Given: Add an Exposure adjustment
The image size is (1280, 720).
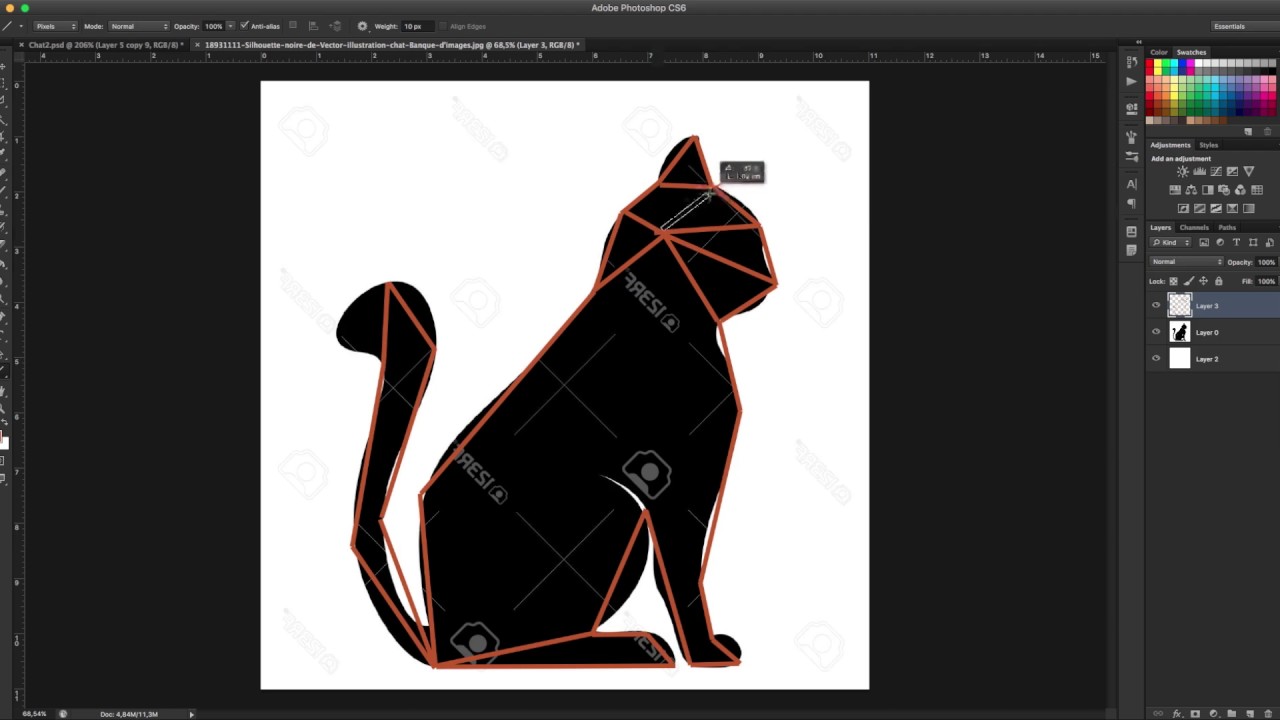Looking at the screenshot, I should (x=1232, y=172).
